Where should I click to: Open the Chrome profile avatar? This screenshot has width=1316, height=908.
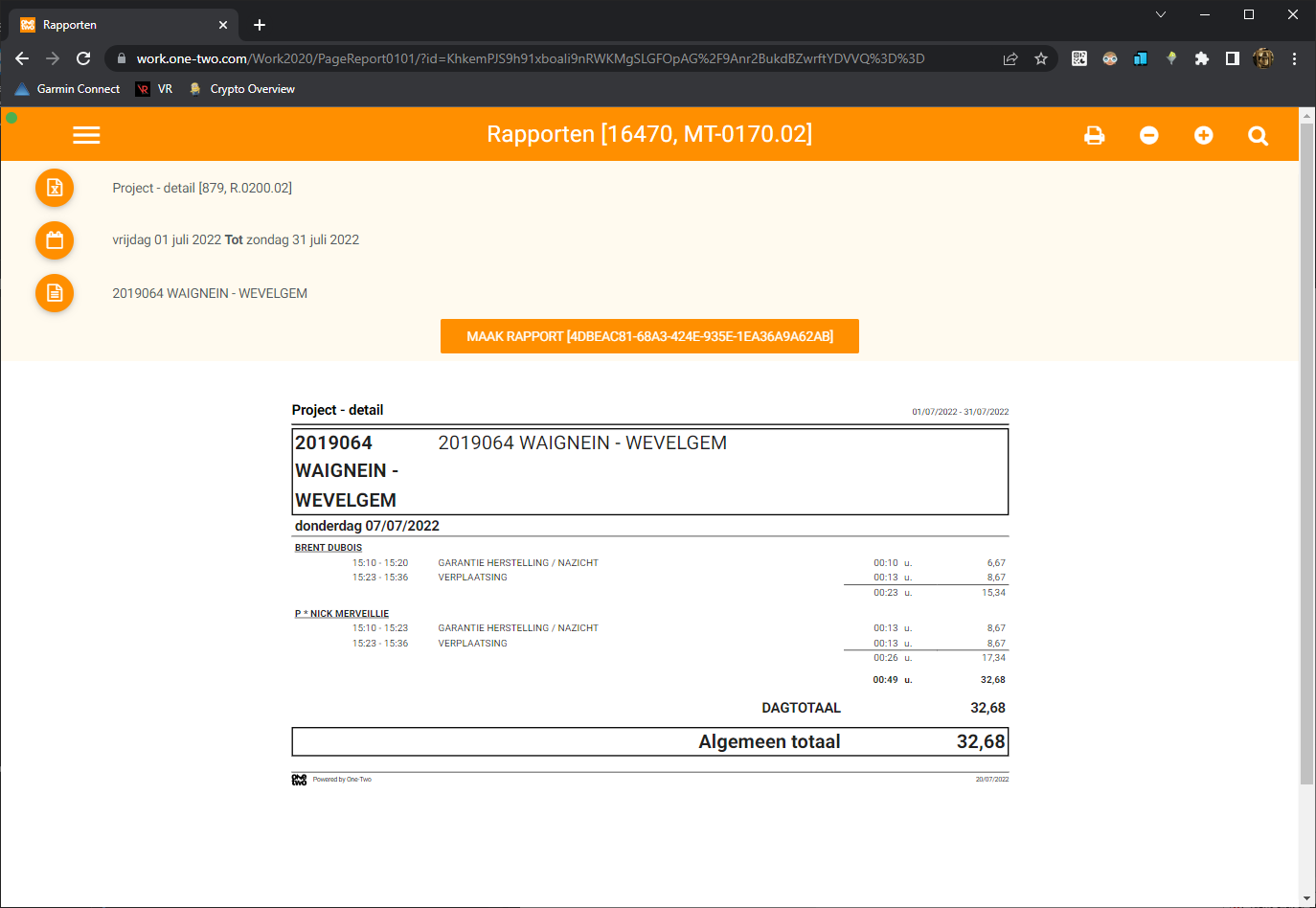(x=1263, y=58)
